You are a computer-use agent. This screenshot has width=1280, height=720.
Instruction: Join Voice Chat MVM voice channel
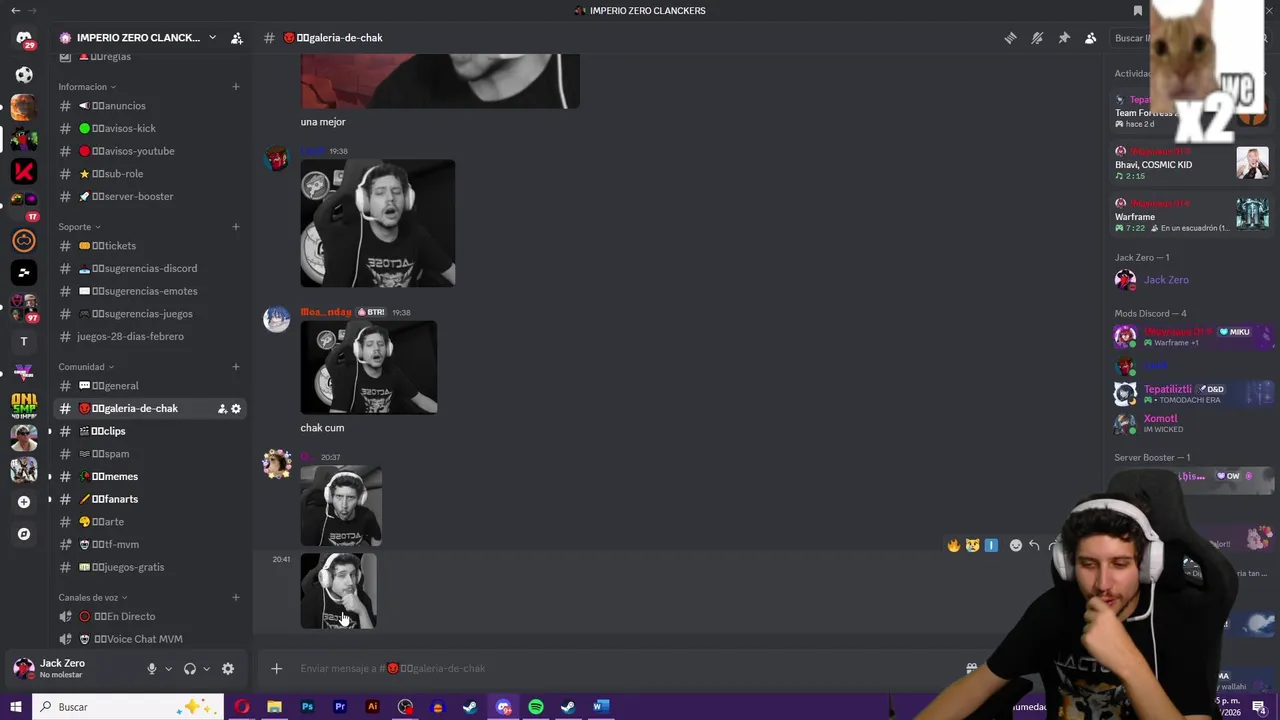[x=150, y=639]
